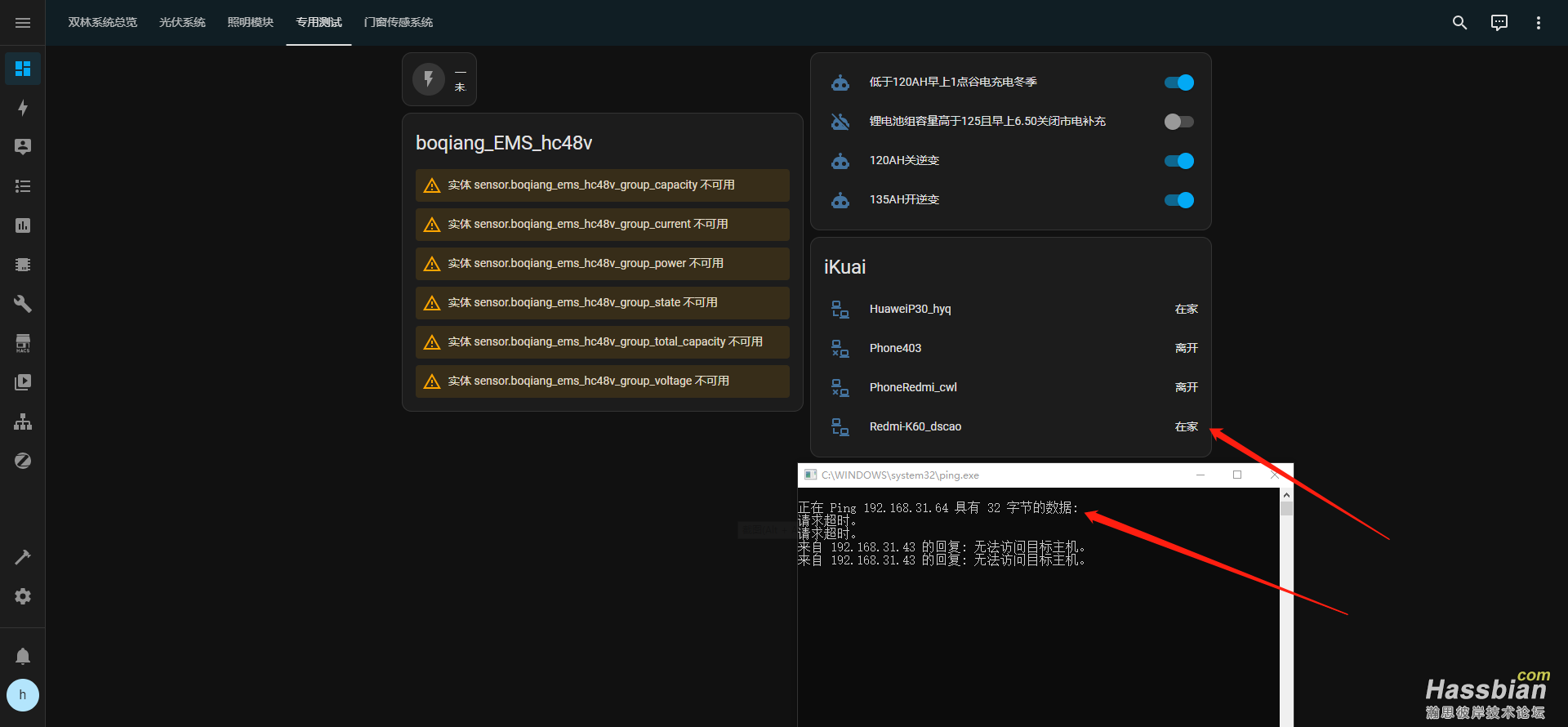This screenshot has height=727, width=1568.
Task: Click 在家 state of HuaweiP30_hyq
Action: pyautogui.click(x=1187, y=310)
